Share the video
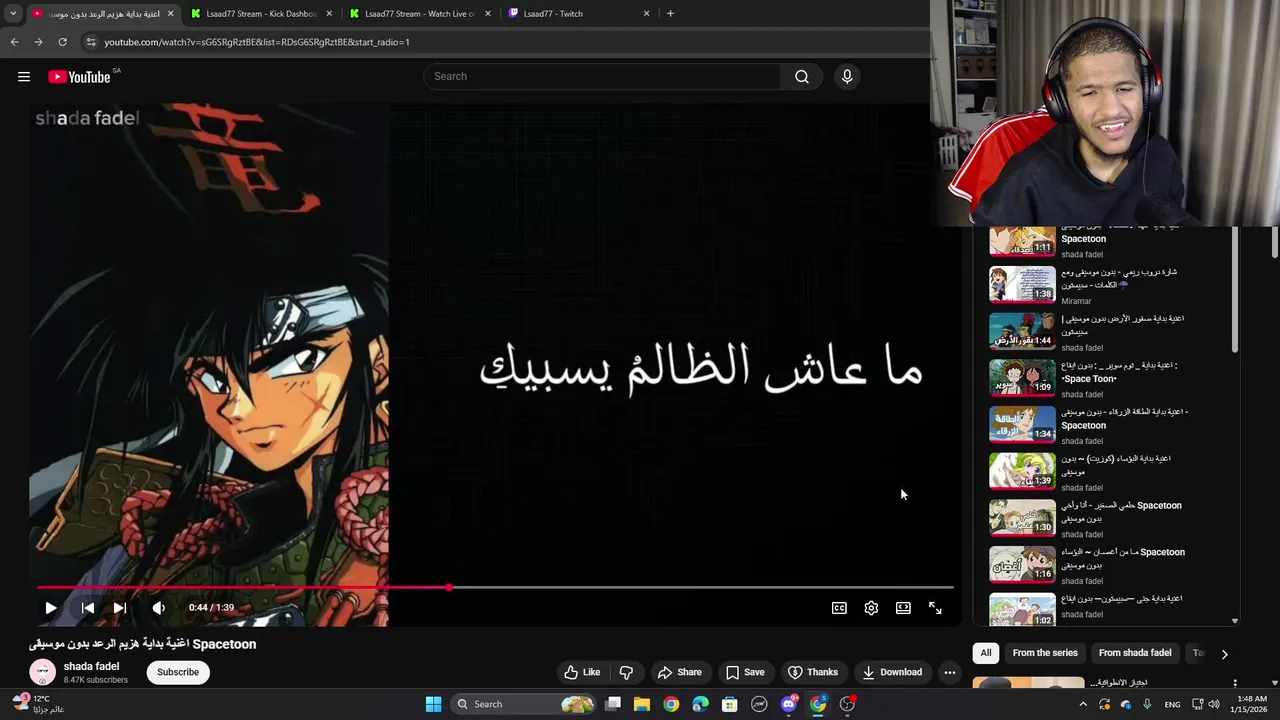The width and height of the screenshot is (1280, 720). click(x=680, y=672)
